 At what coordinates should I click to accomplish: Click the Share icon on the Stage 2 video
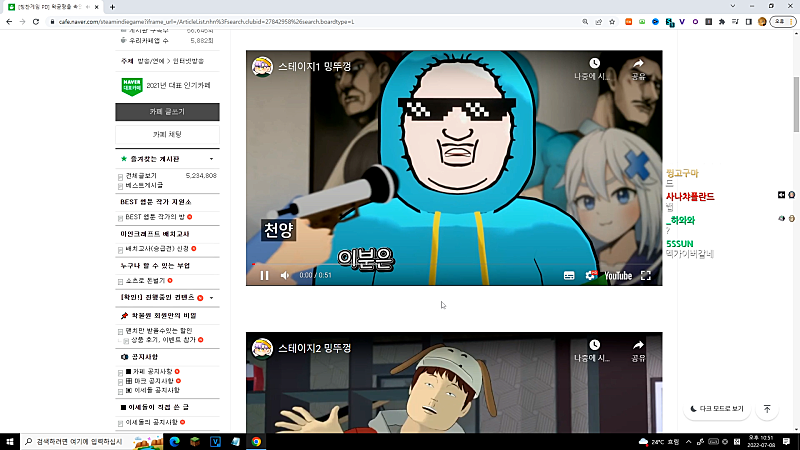(x=638, y=348)
